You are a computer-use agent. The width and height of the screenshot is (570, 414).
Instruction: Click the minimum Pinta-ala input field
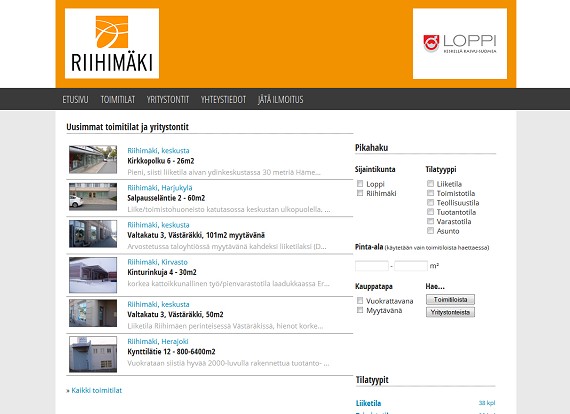tap(372, 266)
